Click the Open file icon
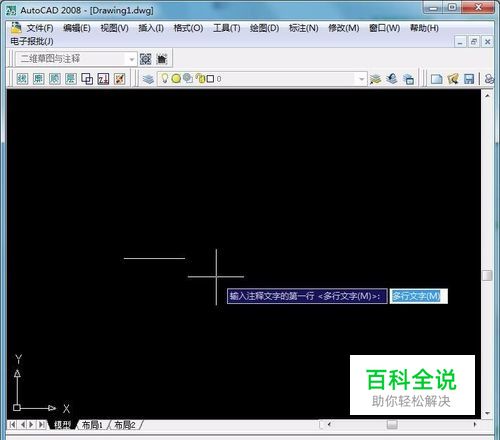The image size is (500, 440). click(453, 79)
